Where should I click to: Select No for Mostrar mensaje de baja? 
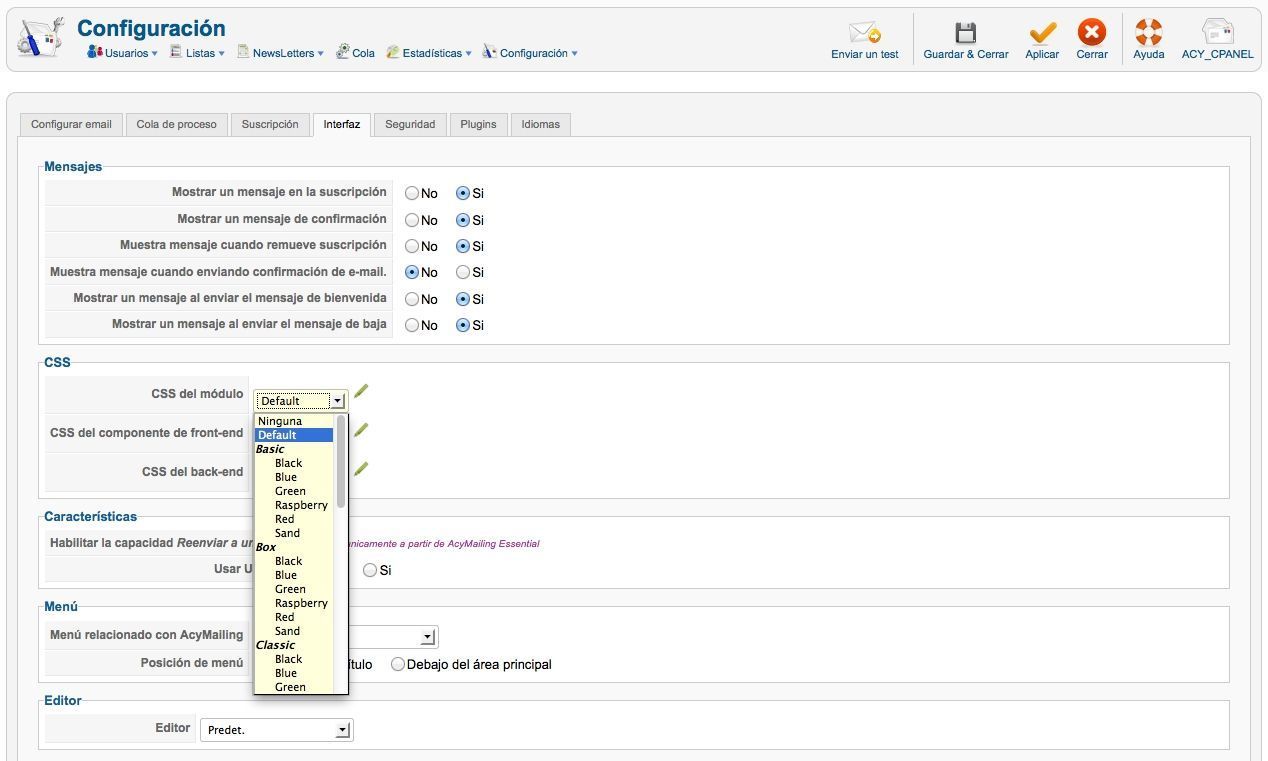point(412,325)
